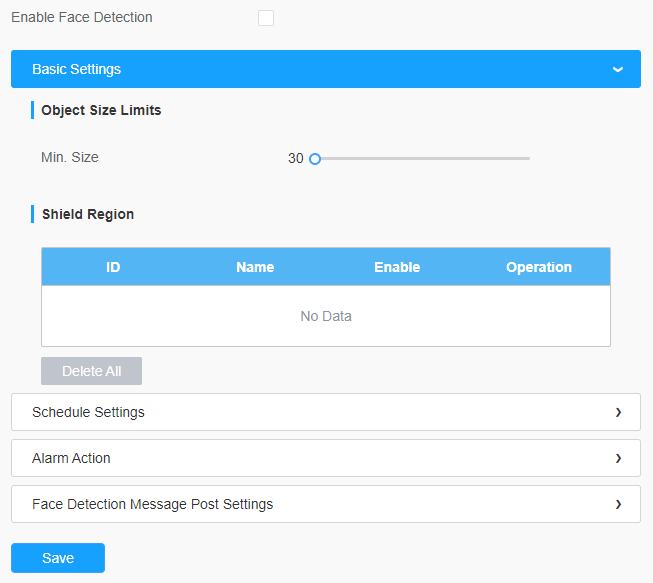The width and height of the screenshot is (653, 583).
Task: Expand the Schedule Settings section
Action: (326, 412)
